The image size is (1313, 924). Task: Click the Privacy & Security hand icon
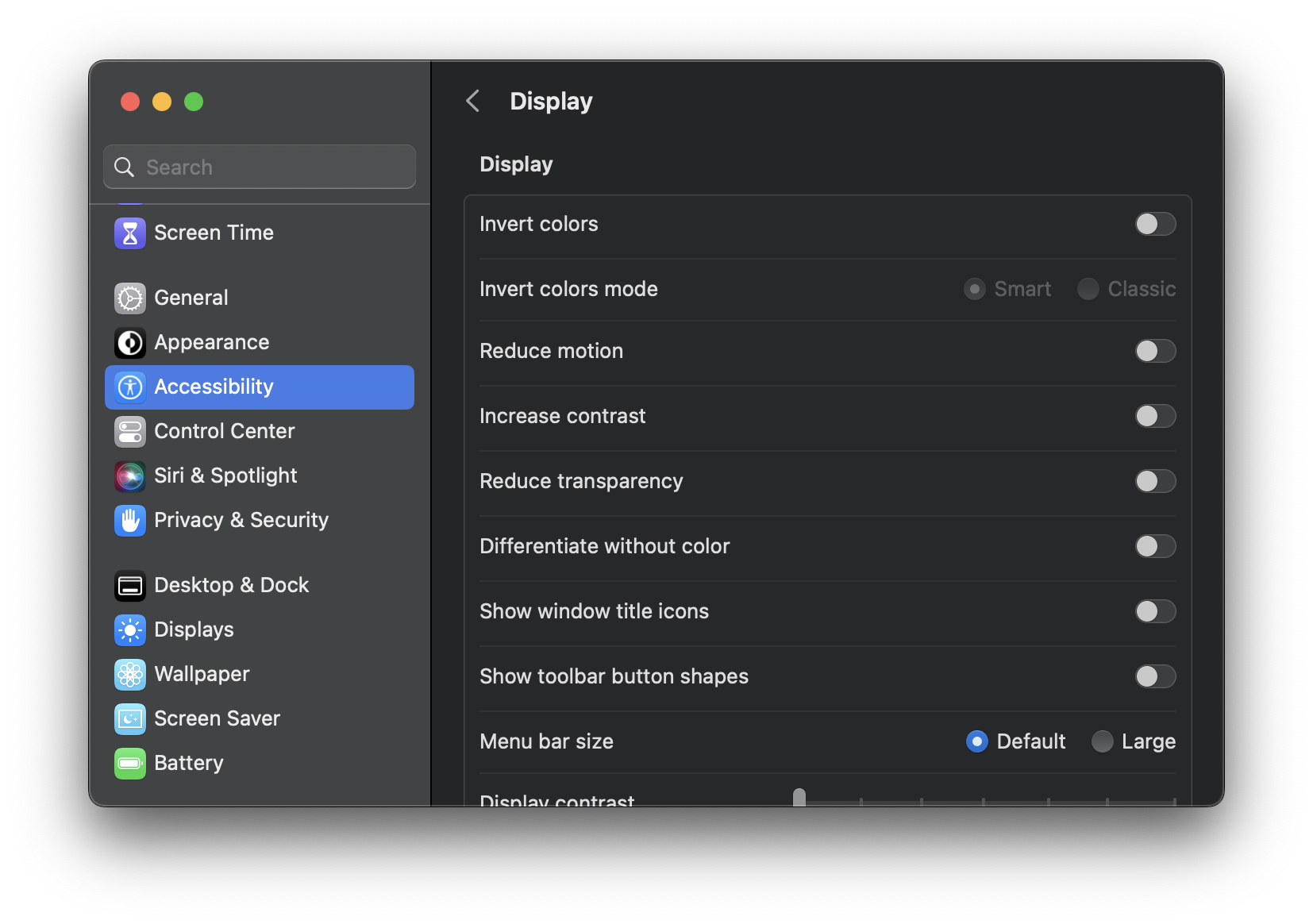click(130, 521)
